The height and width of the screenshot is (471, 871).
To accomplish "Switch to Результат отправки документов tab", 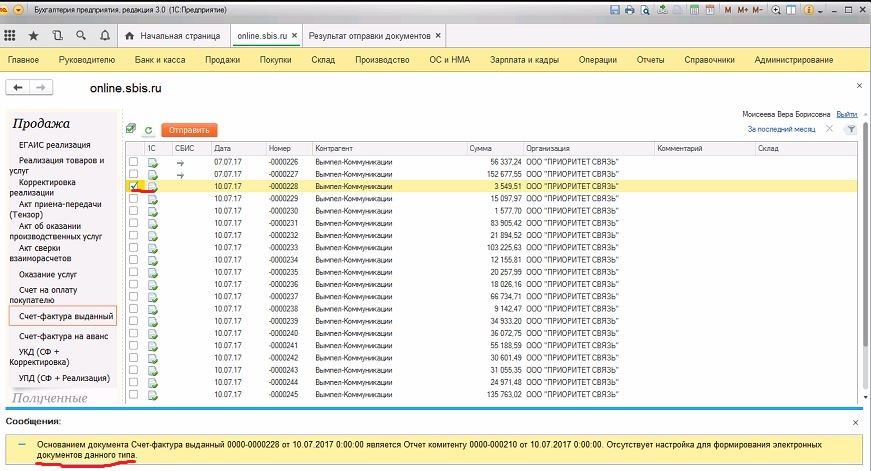I will [369, 36].
